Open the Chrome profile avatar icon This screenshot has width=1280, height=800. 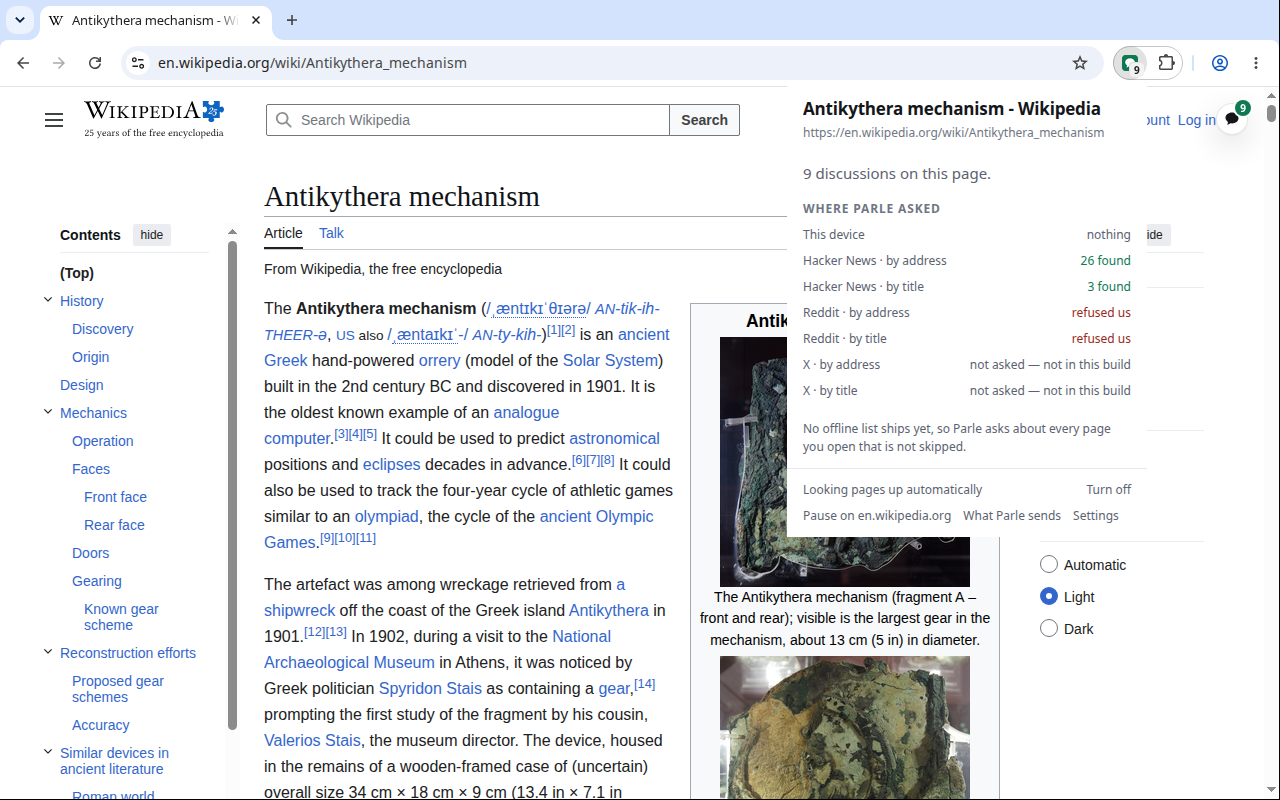click(1220, 63)
